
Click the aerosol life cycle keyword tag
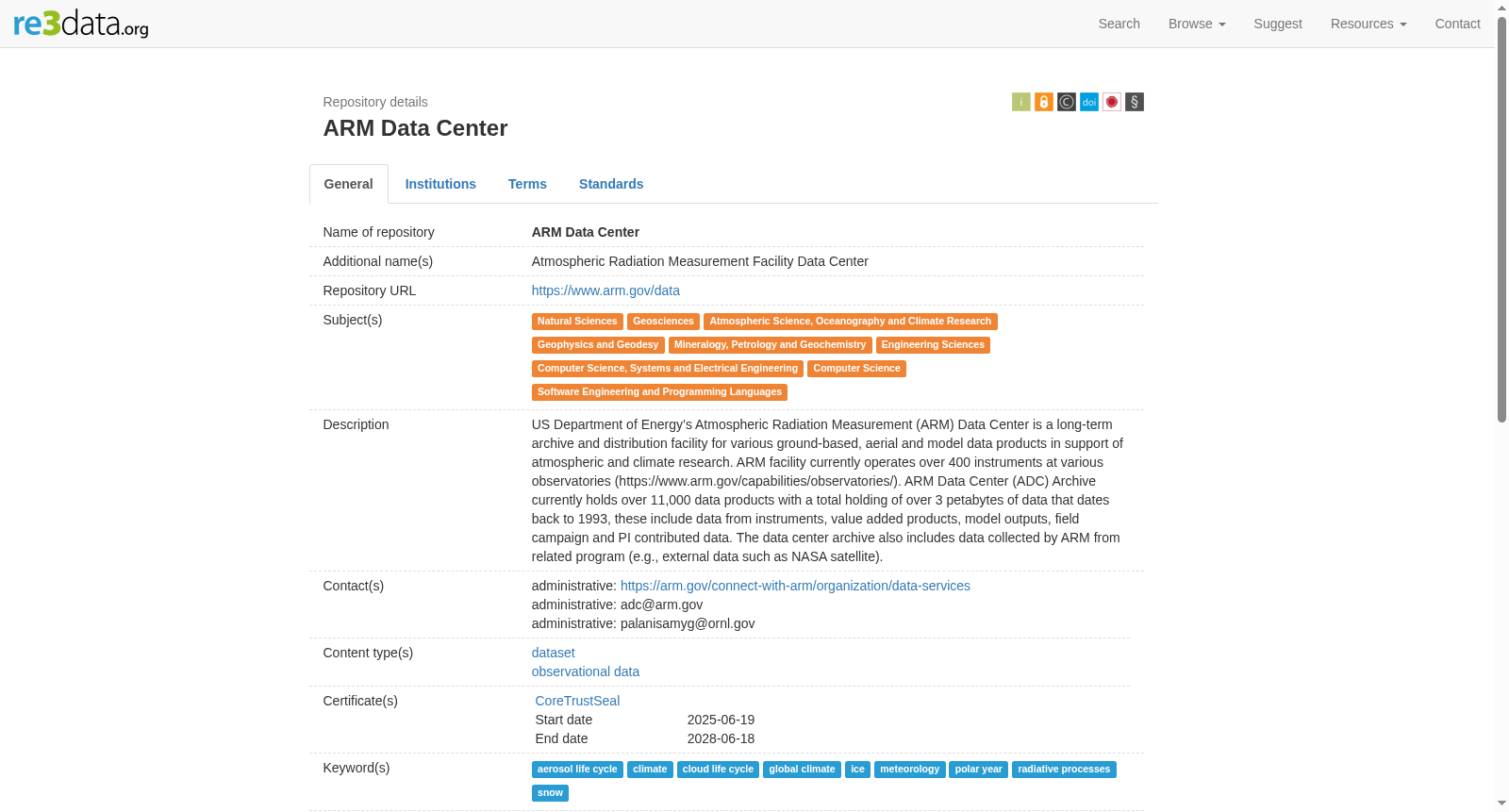577,770
